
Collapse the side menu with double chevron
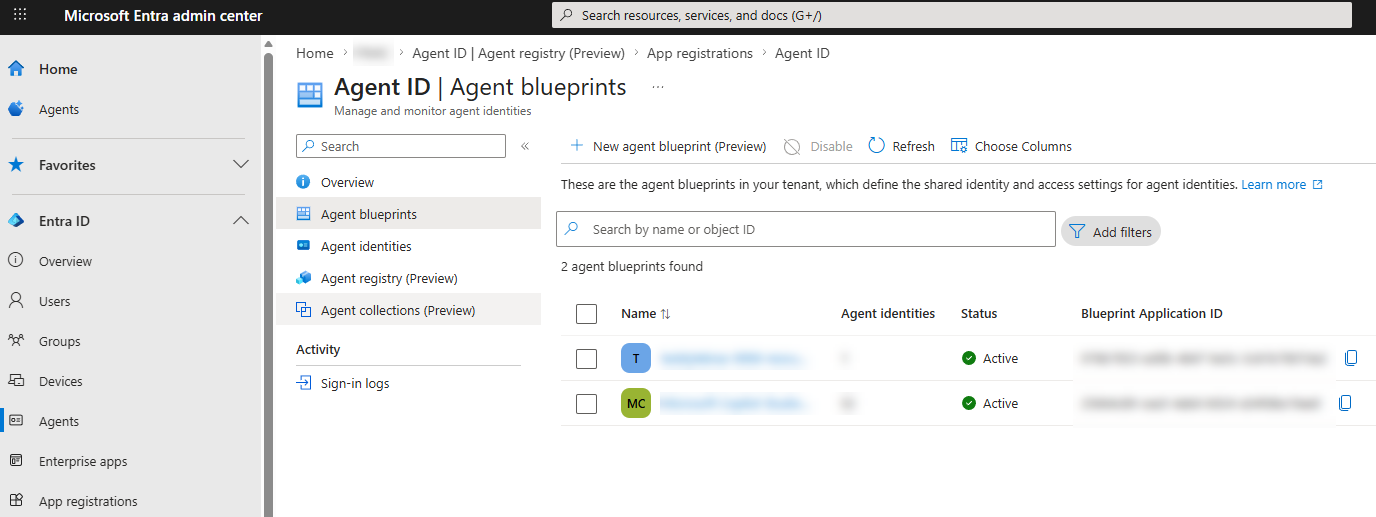(525, 146)
